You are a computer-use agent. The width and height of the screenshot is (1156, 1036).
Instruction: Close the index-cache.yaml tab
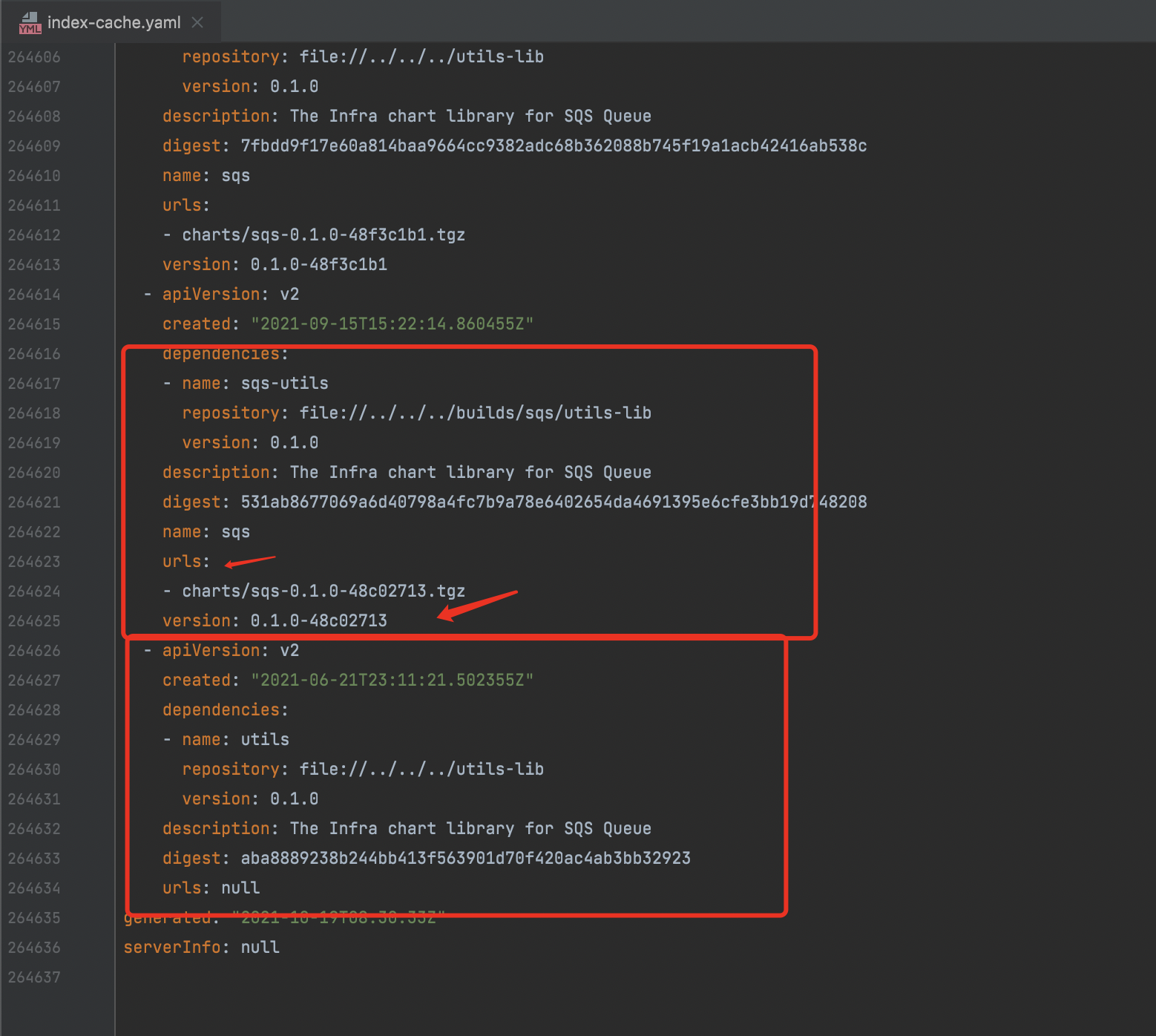[197, 22]
